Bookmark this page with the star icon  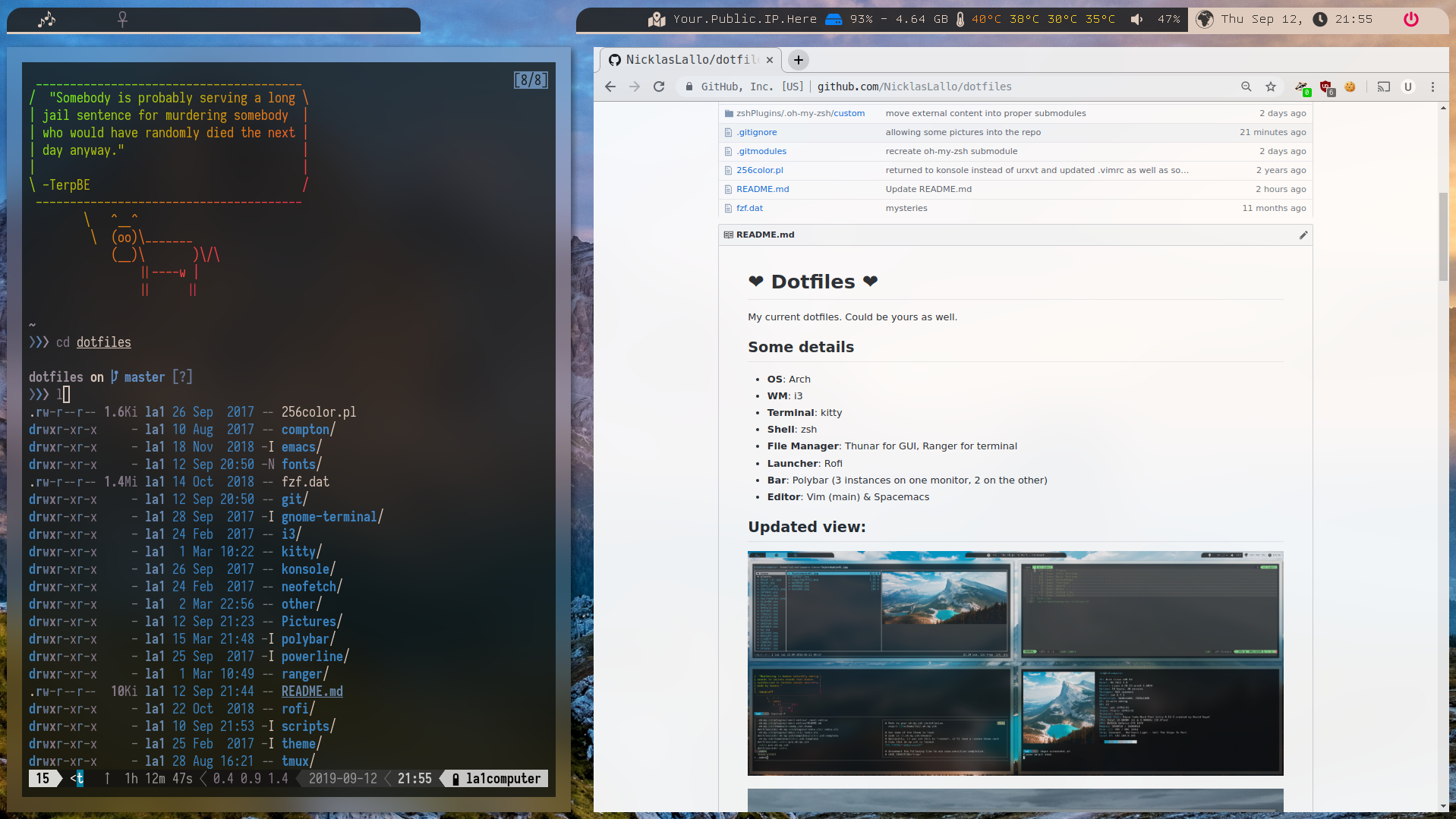(1271, 87)
